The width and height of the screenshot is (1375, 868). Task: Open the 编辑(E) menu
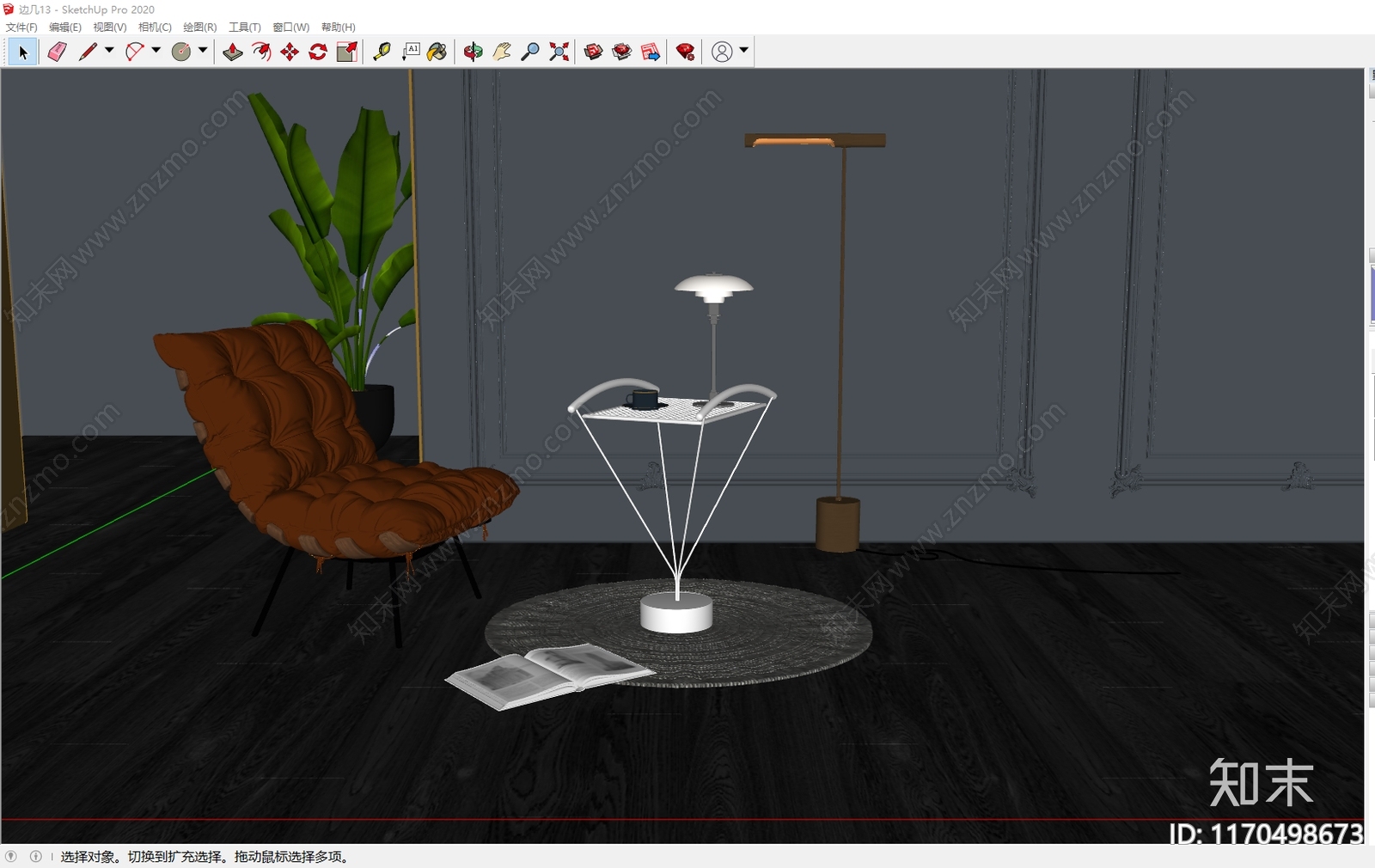coord(65,28)
